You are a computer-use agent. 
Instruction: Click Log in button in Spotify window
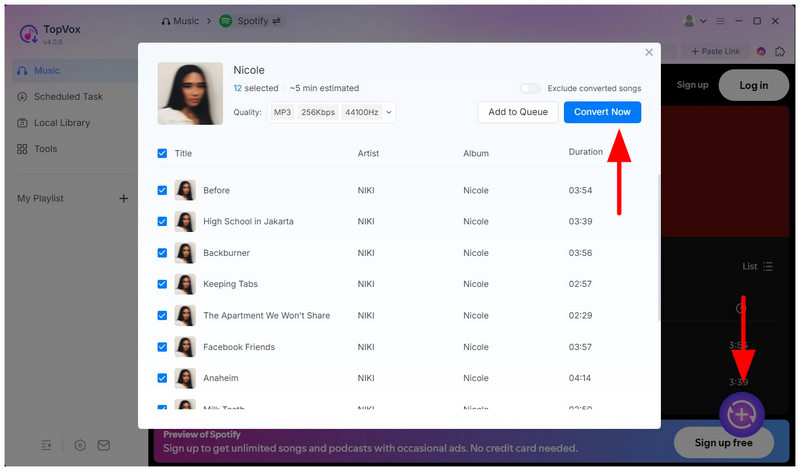tap(753, 85)
